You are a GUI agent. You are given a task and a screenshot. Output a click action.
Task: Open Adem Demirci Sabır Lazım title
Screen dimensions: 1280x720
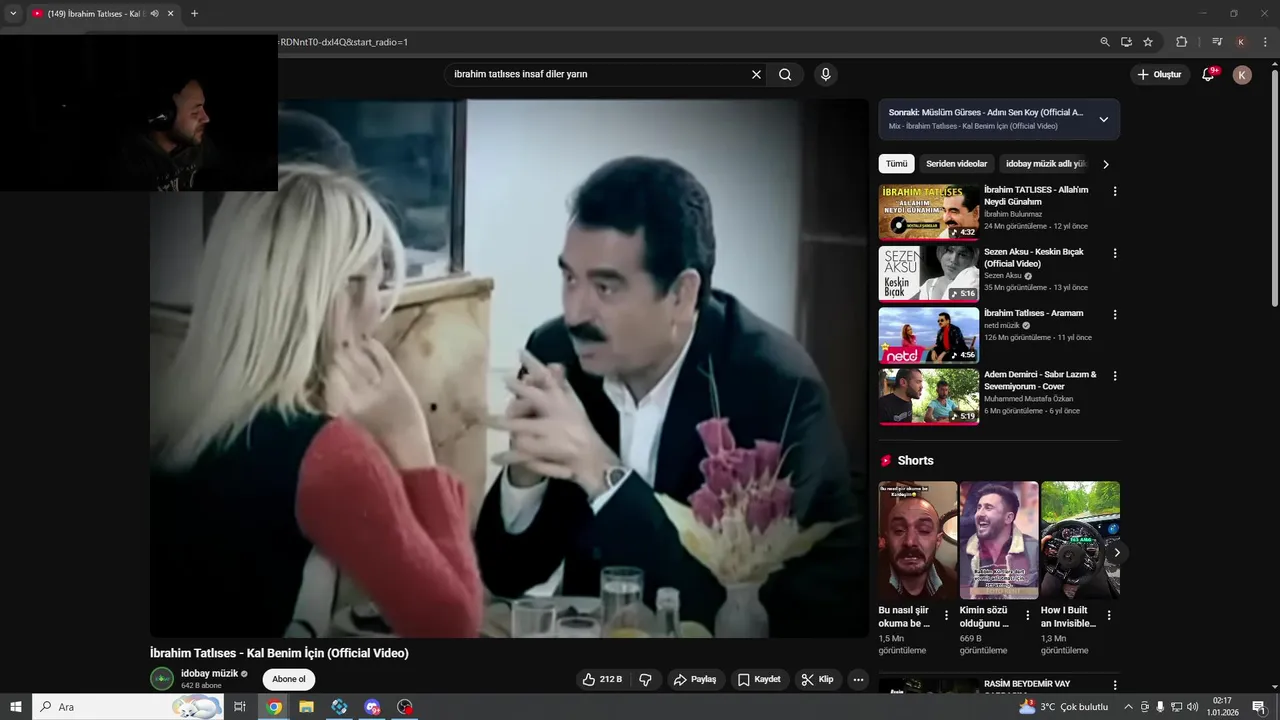pyautogui.click(x=1040, y=381)
